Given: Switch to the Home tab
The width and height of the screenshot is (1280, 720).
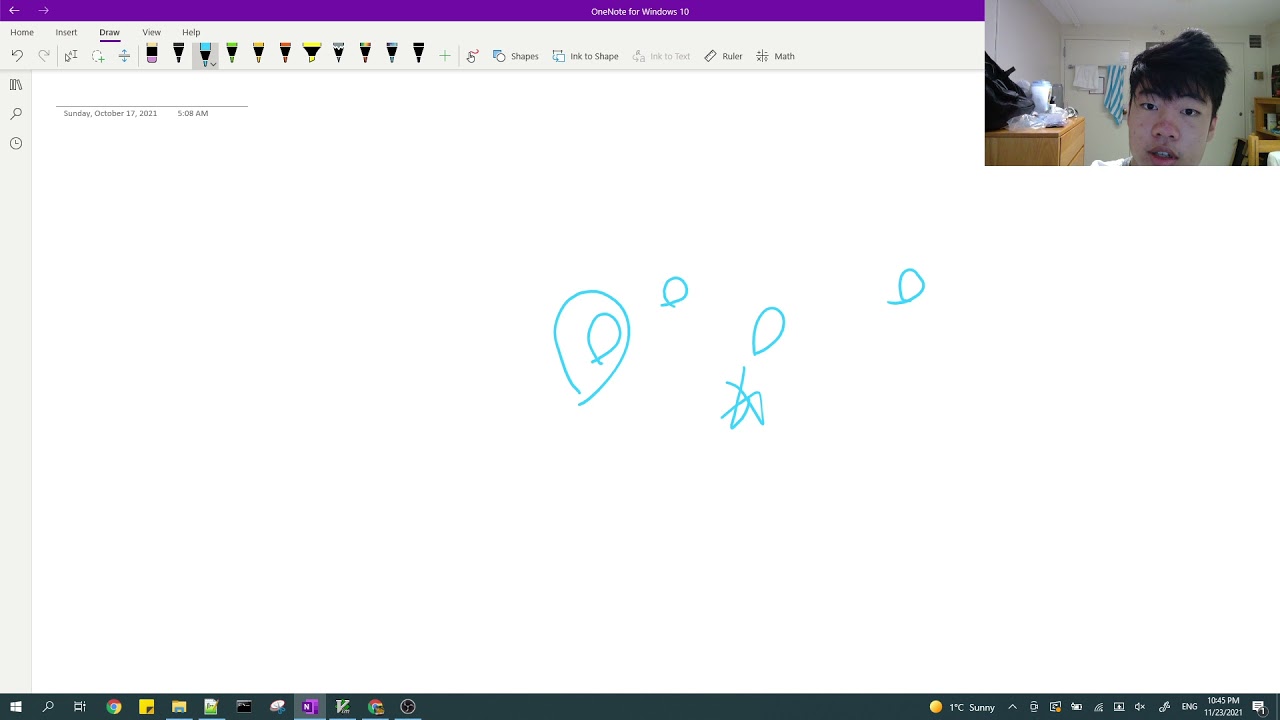Looking at the screenshot, I should tap(22, 32).
